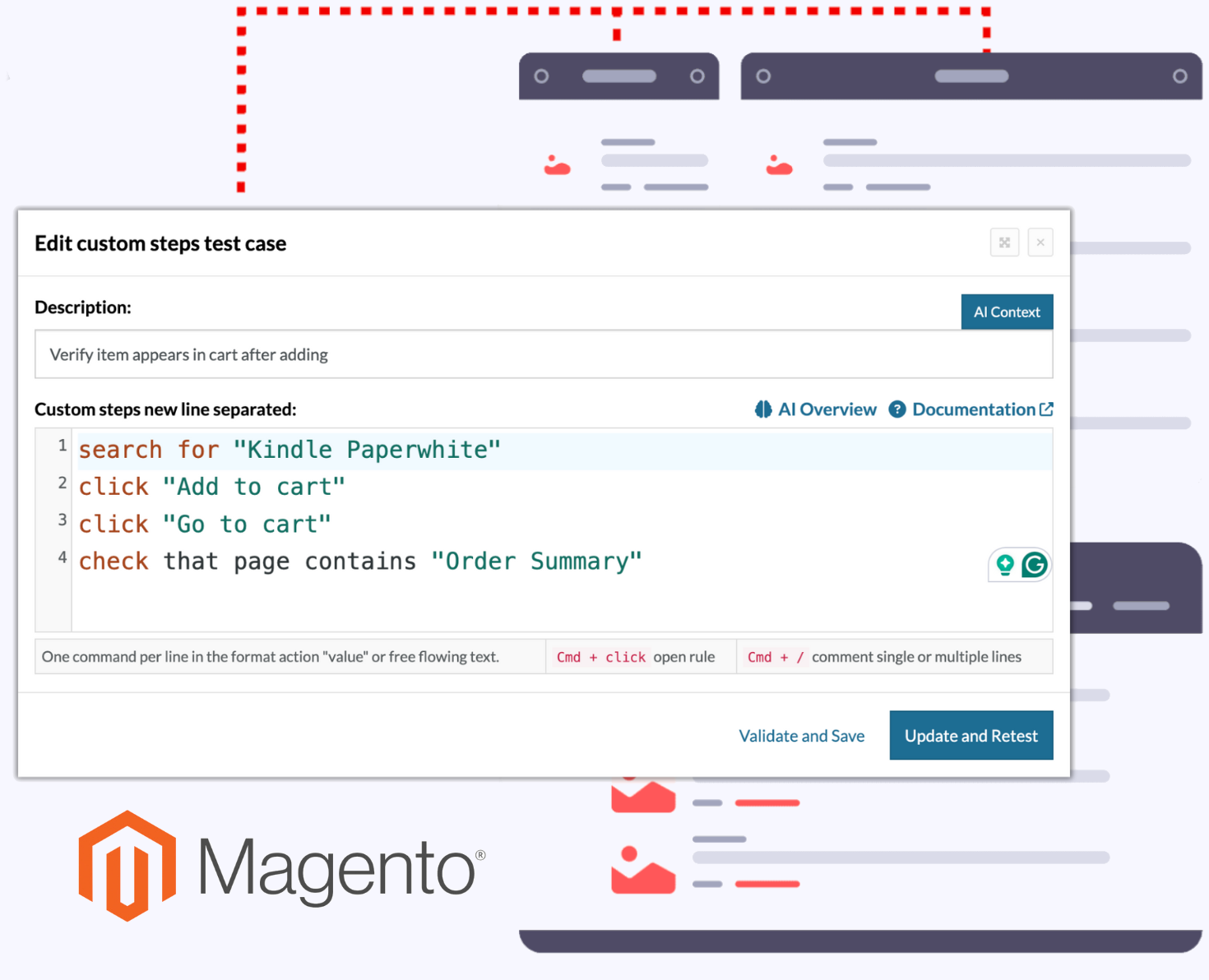
Task: Click the "Kindle Paperwhite" string value
Action: [x=367, y=450]
